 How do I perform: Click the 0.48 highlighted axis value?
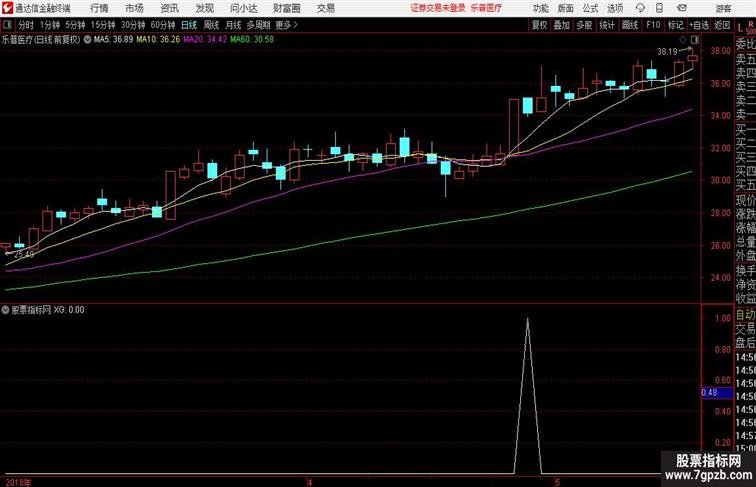pos(717,392)
